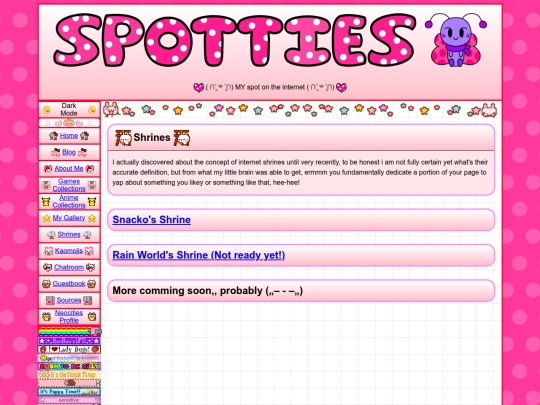The image size is (540, 405).
Task: Open the Chatroom page
Action: (69, 267)
